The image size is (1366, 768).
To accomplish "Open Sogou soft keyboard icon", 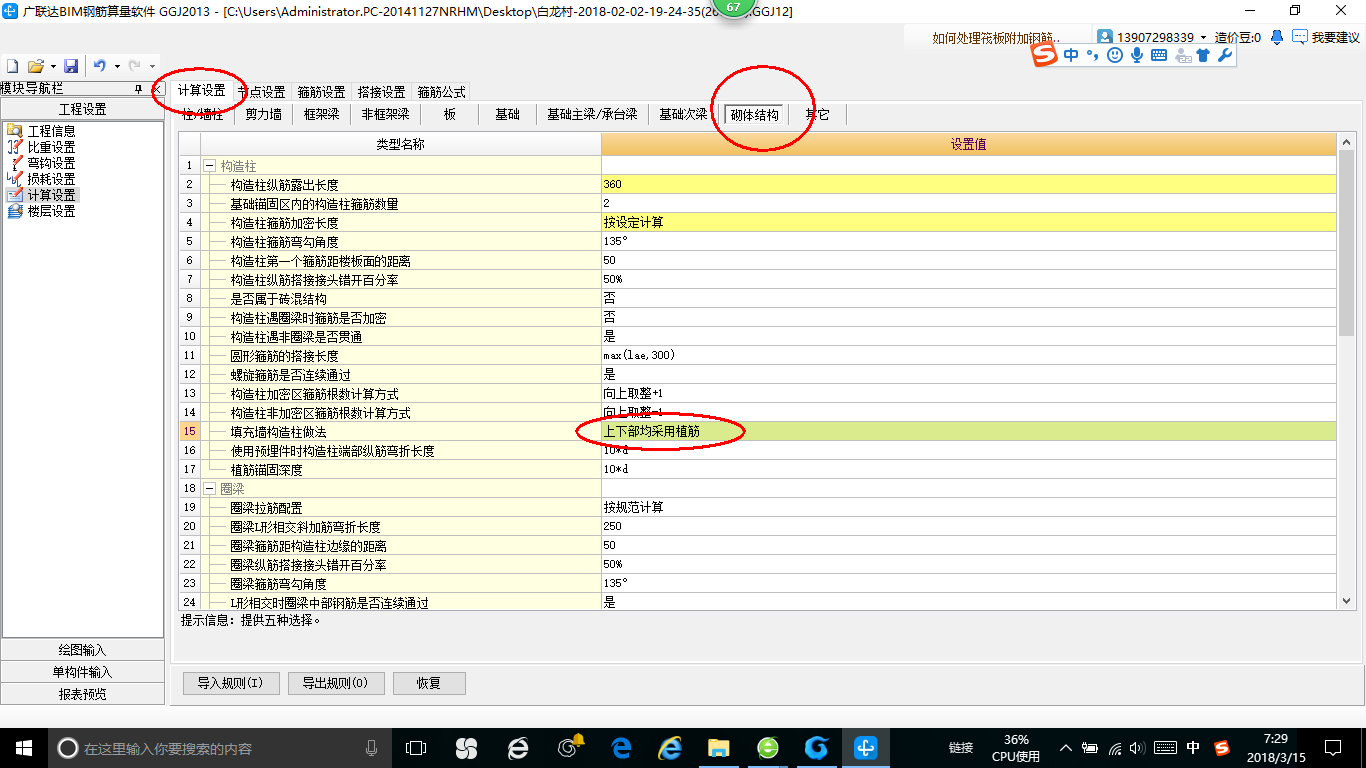I will click(1159, 55).
